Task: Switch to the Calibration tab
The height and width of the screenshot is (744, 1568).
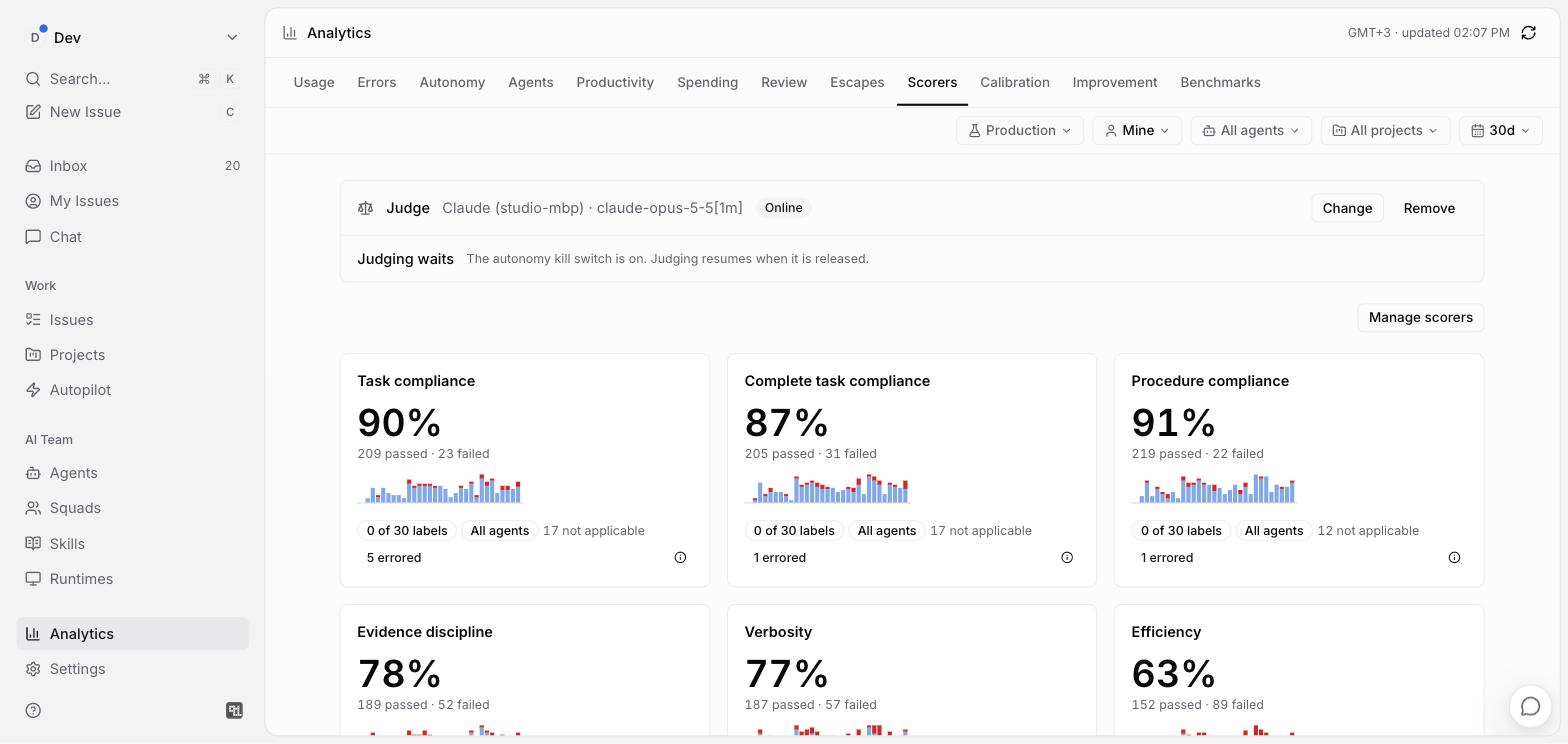Action: coord(1015,82)
